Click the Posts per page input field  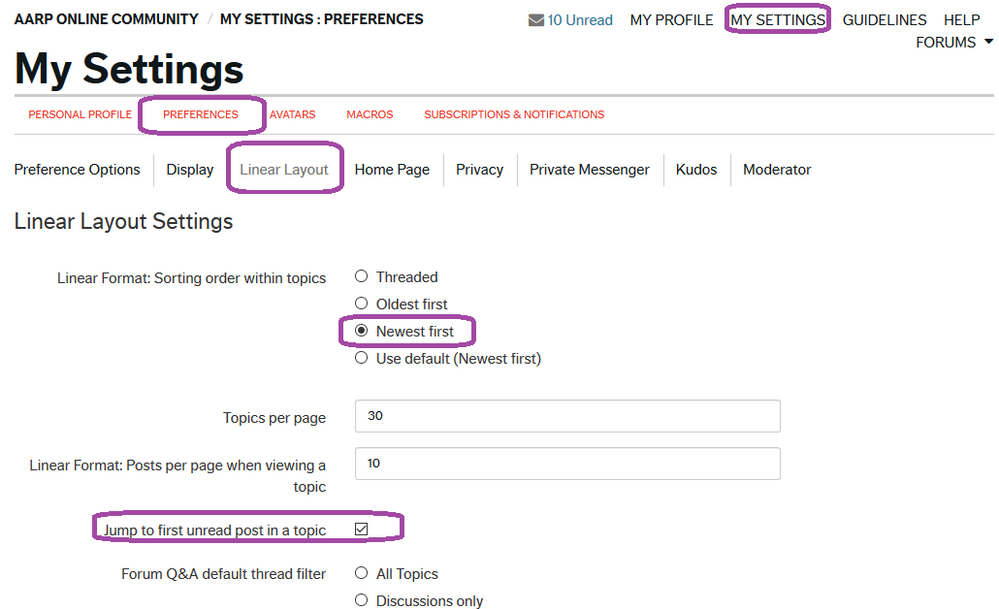click(x=567, y=464)
